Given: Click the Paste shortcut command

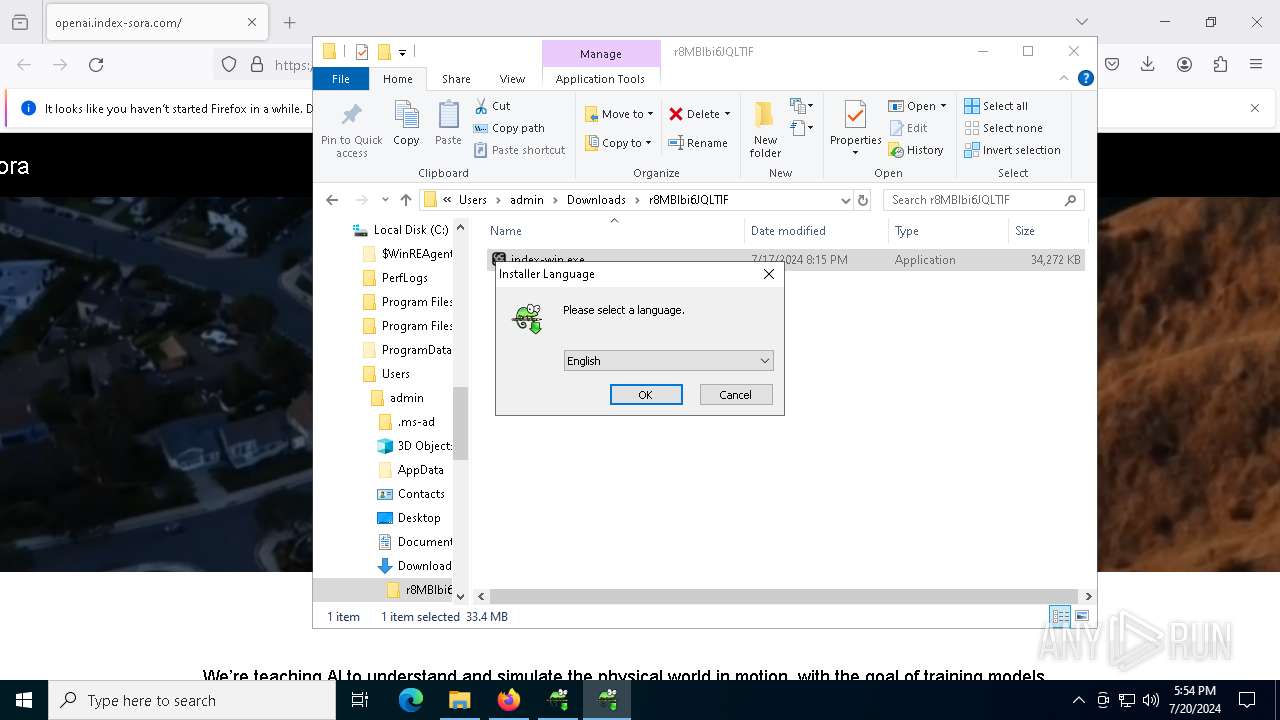Looking at the screenshot, I should [520, 150].
